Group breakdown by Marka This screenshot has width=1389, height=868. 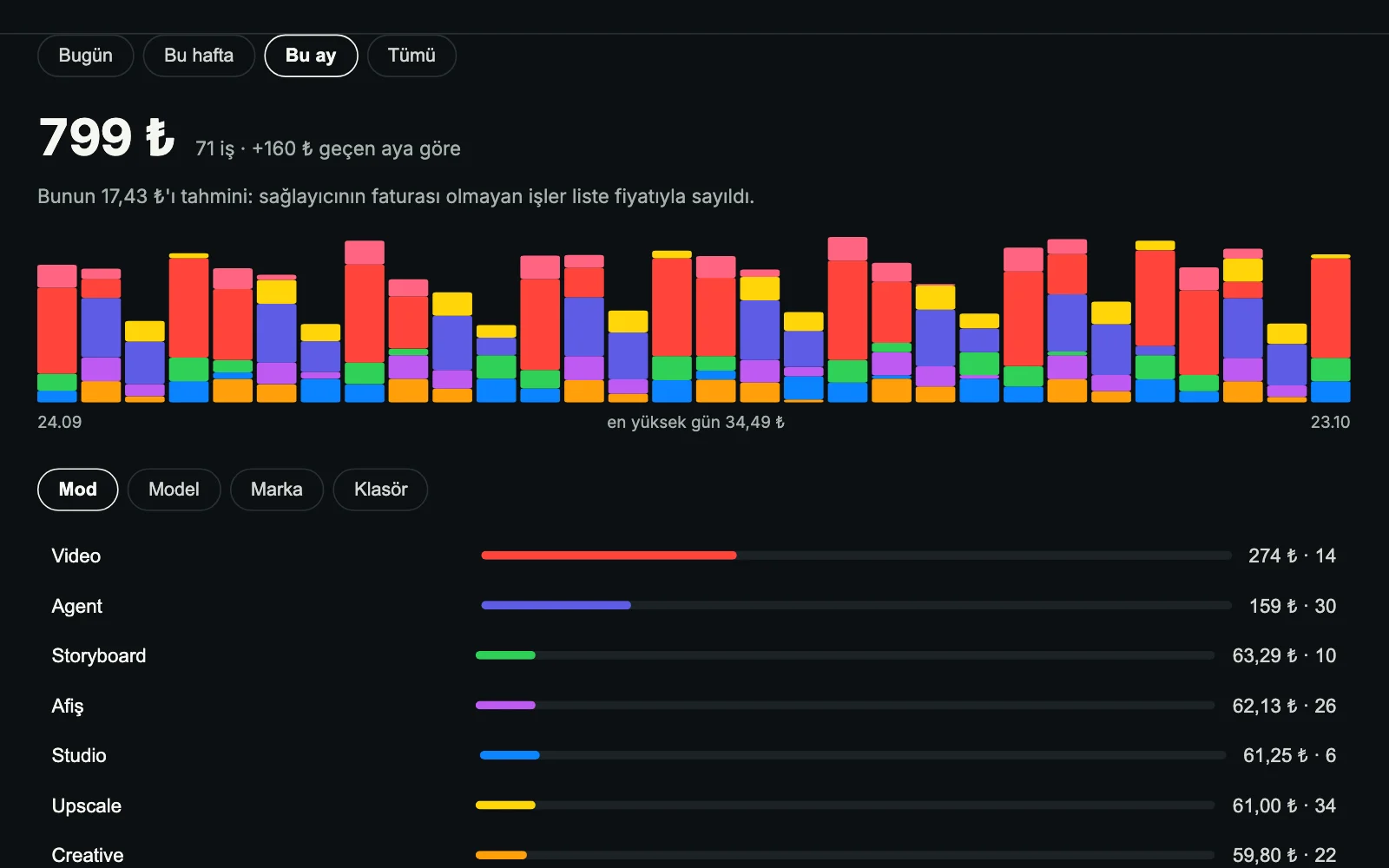[x=276, y=490]
